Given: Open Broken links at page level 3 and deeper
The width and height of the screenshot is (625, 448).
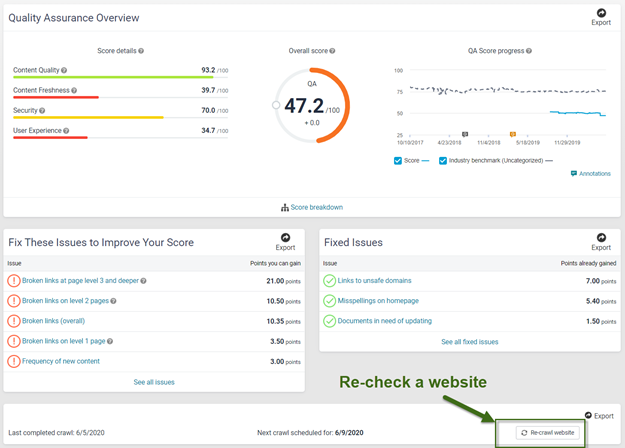Looking at the screenshot, I should [x=81, y=281].
